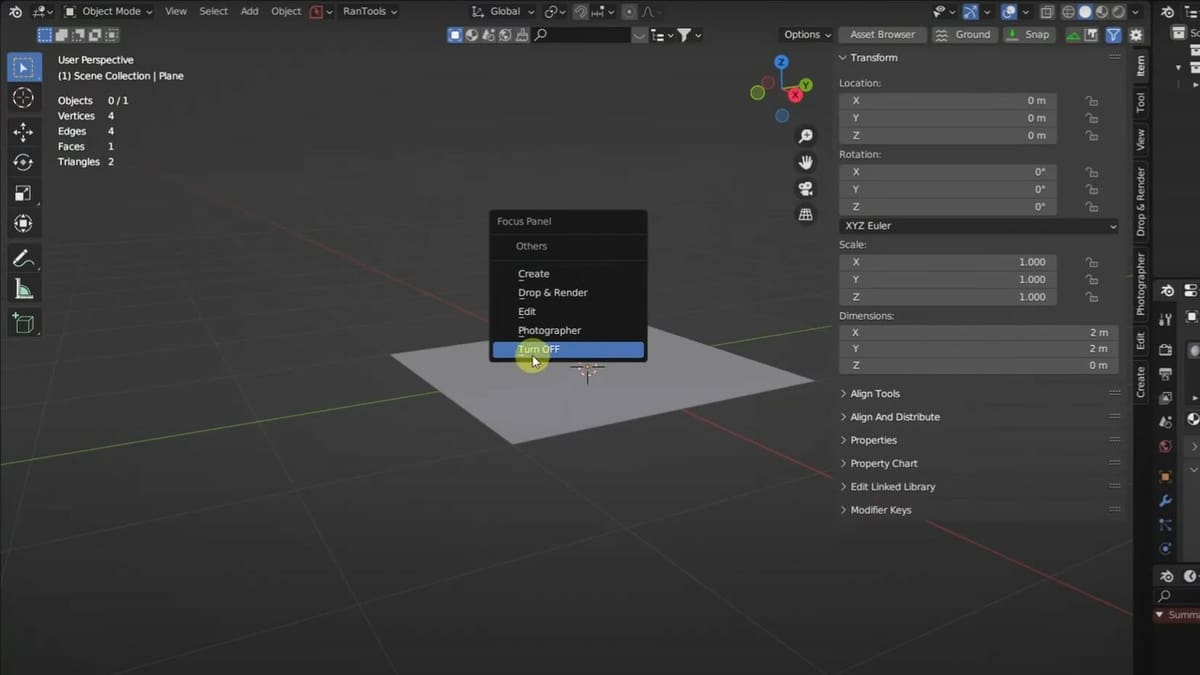The image size is (1200, 675).
Task: Open the Render properties tab icon
Action: tap(1165, 350)
